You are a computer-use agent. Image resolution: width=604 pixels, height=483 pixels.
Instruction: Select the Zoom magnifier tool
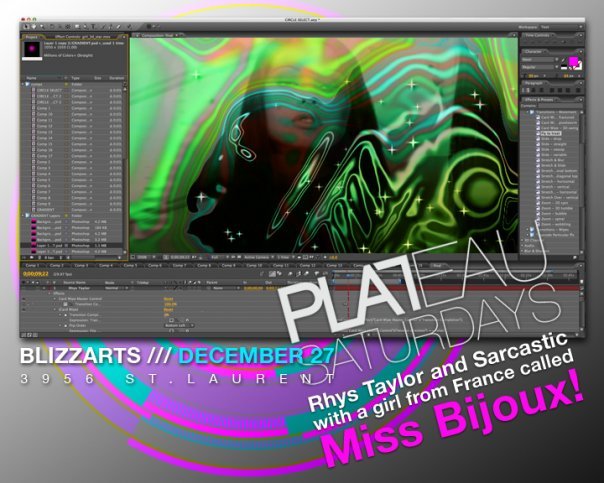(42, 27)
